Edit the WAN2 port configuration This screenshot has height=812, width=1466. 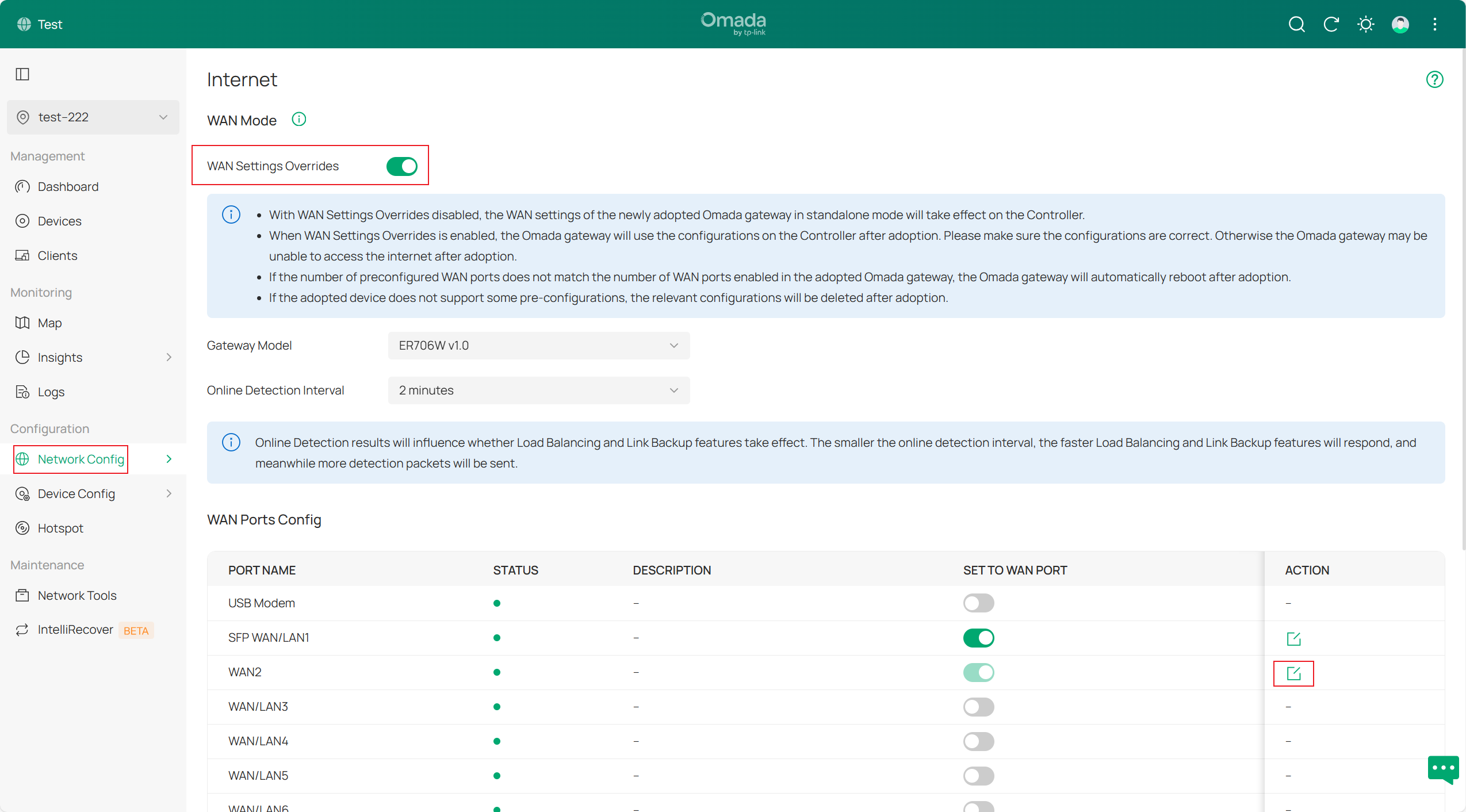[1293, 673]
